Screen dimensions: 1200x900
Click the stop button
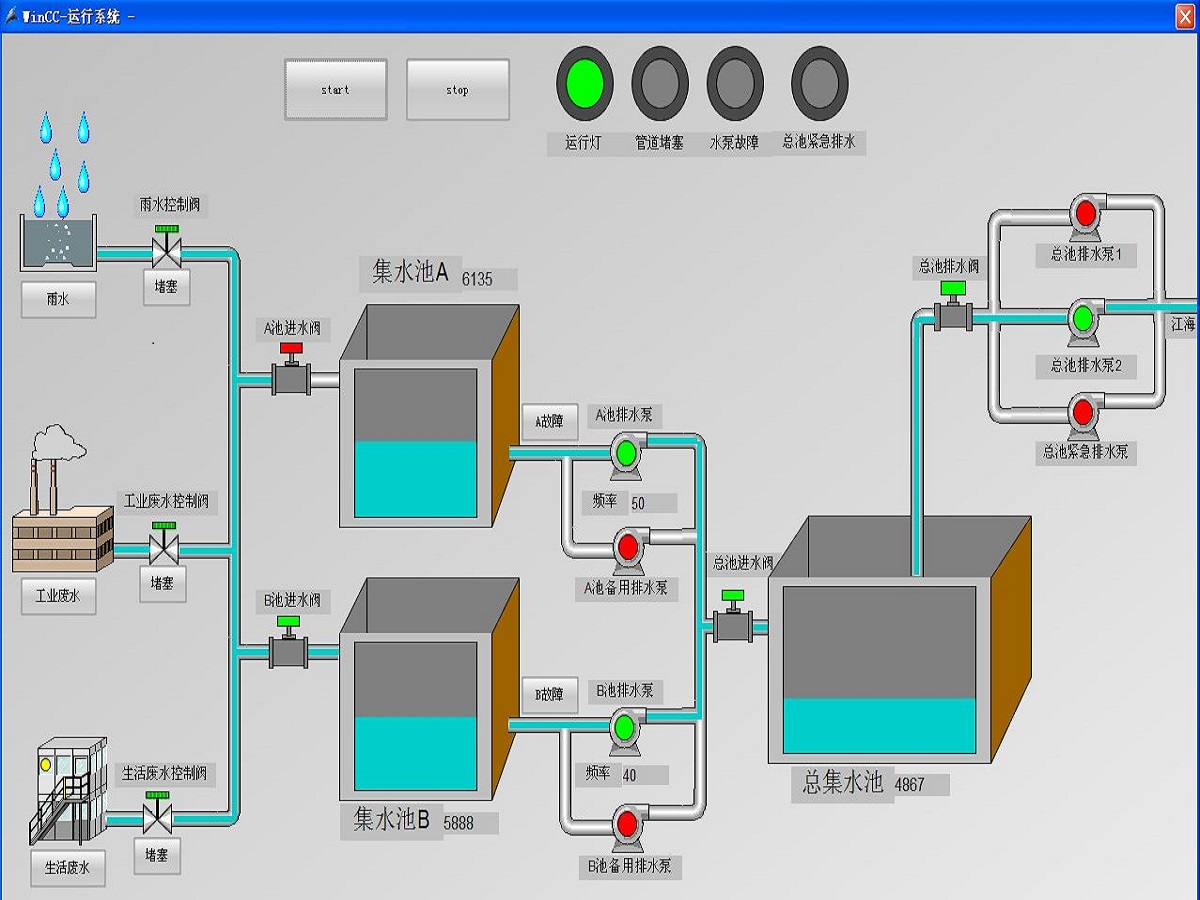(x=457, y=90)
